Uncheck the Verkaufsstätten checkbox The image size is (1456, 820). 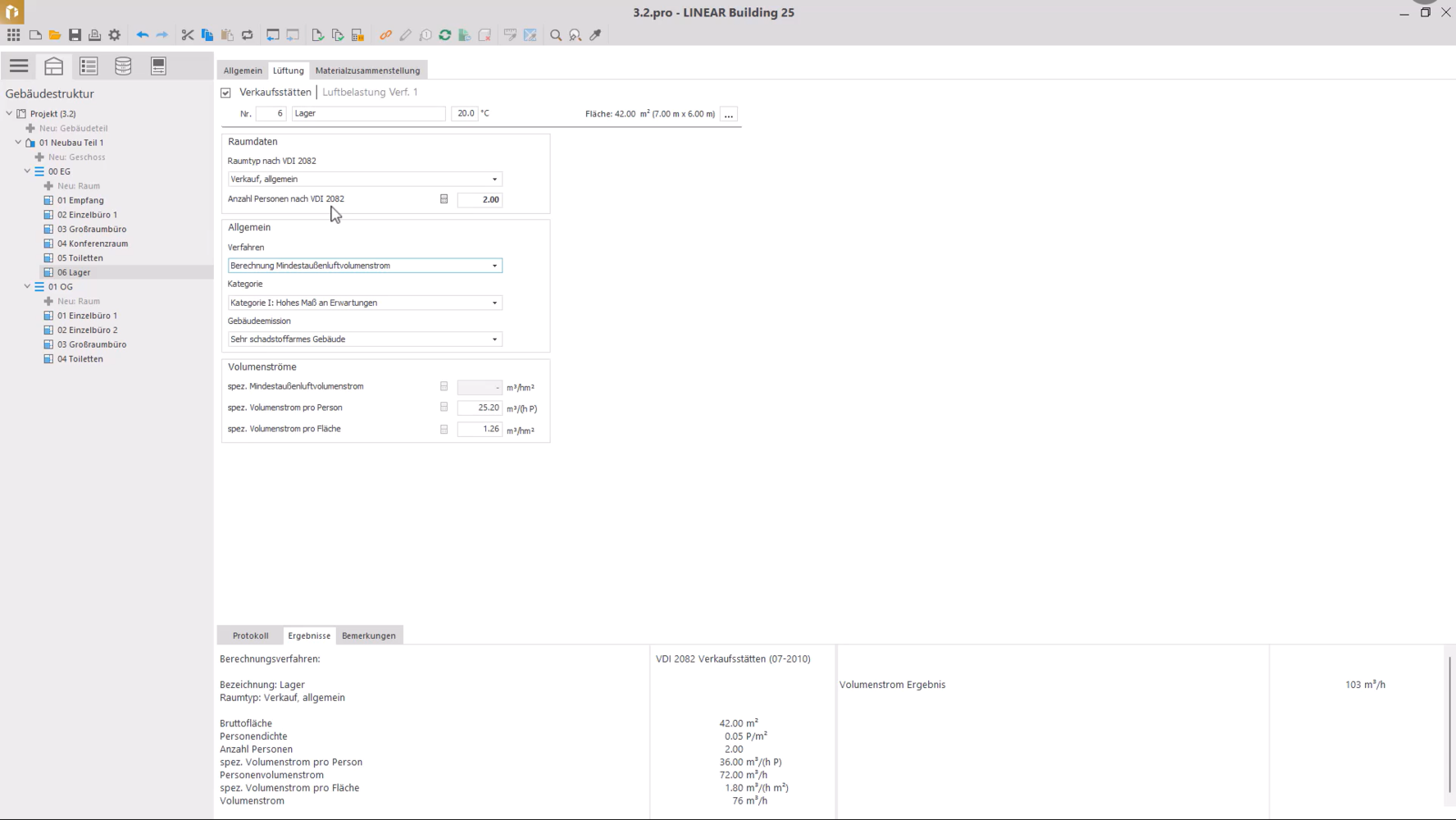pos(225,93)
